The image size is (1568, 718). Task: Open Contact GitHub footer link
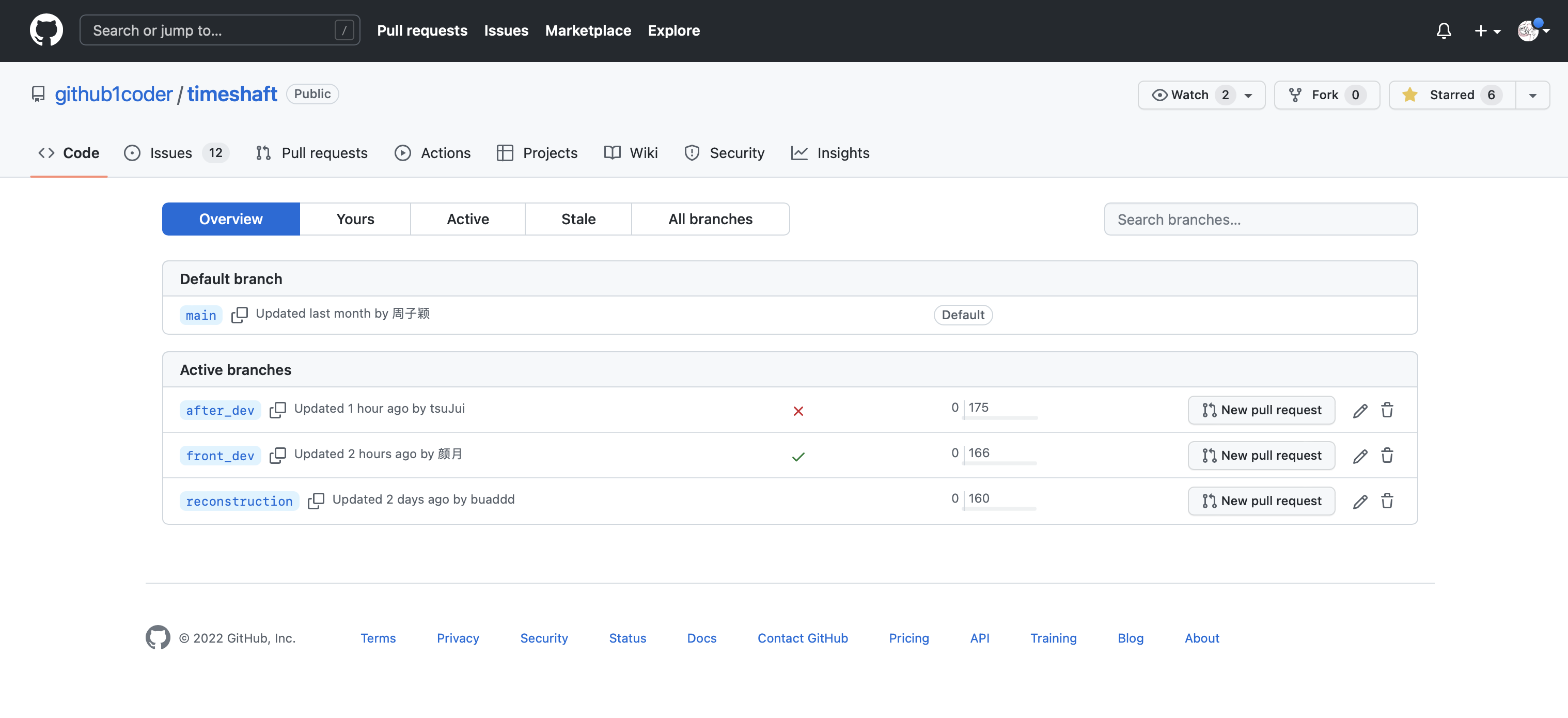[802, 637]
